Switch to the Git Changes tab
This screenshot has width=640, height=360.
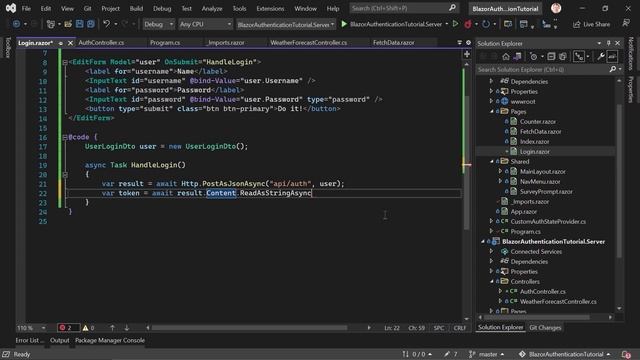tap(545, 328)
